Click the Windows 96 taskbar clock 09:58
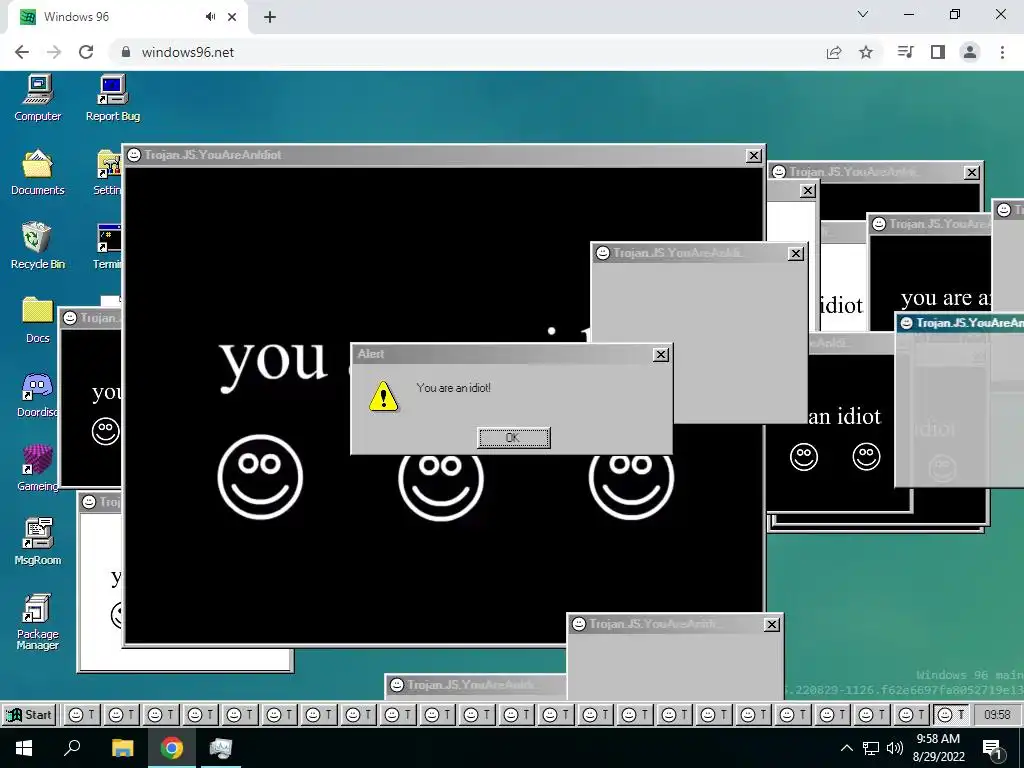Screen dimensions: 1024x768 tap(997, 714)
